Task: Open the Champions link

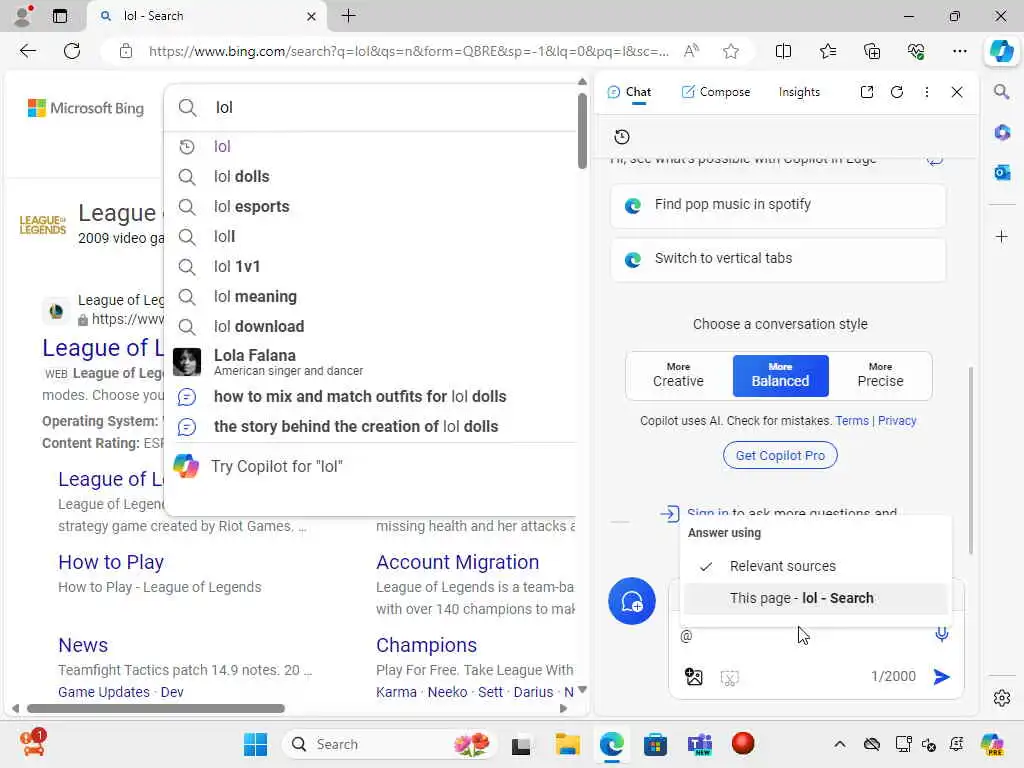Action: point(426,645)
